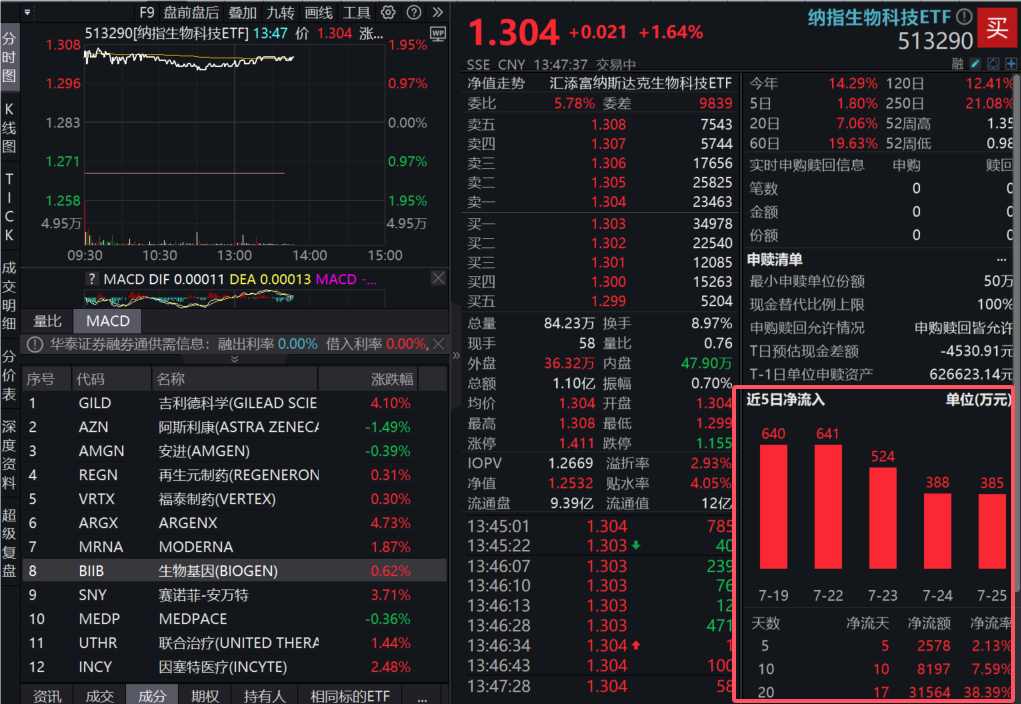The height and width of the screenshot is (704, 1021).
Task: Switch to K线图 sidebar tab
Action: pos(9,128)
